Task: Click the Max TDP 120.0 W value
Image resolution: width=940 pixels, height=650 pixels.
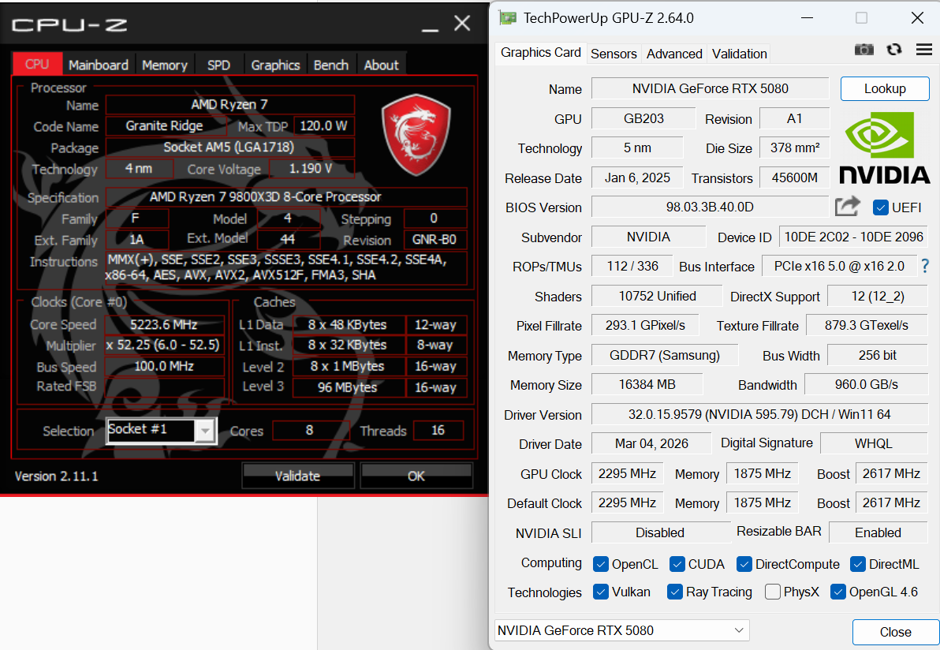Action: click(x=324, y=126)
